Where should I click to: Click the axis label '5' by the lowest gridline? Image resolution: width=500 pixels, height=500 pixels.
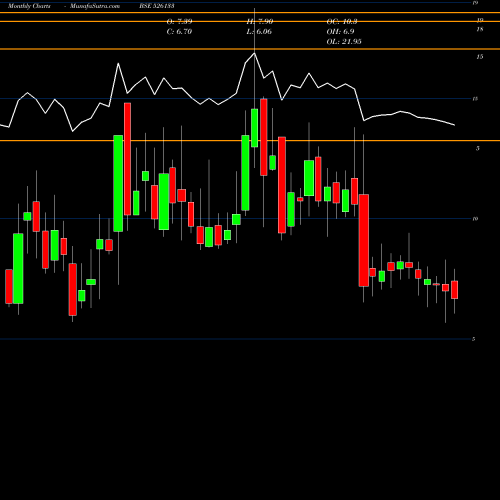474,339
